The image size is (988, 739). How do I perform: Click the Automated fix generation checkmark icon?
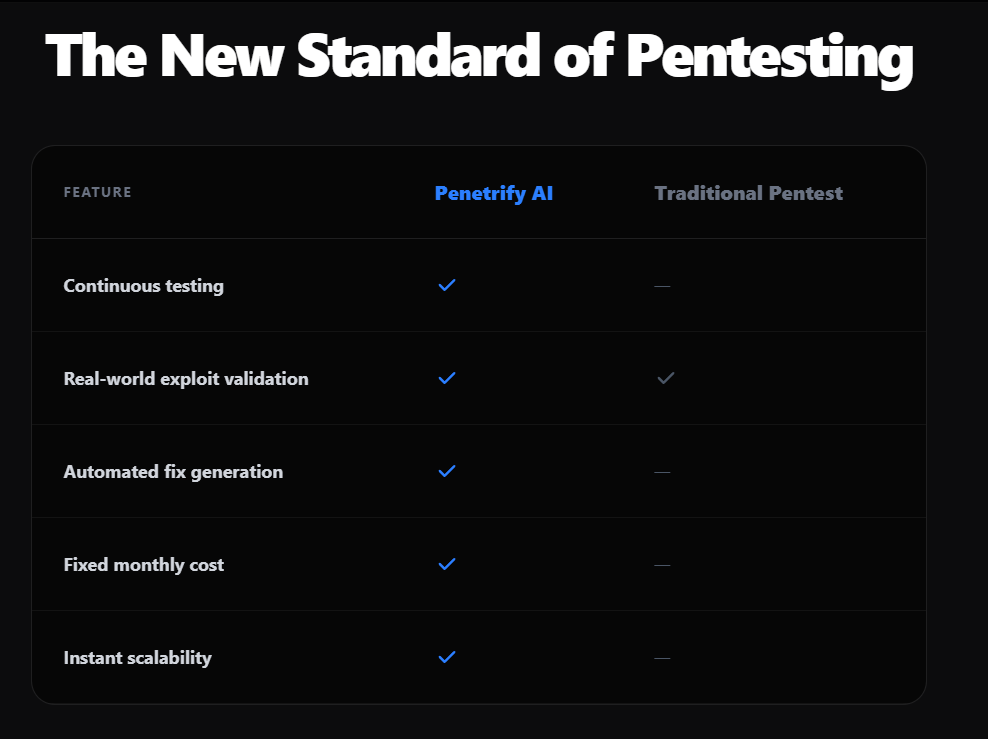click(x=446, y=471)
